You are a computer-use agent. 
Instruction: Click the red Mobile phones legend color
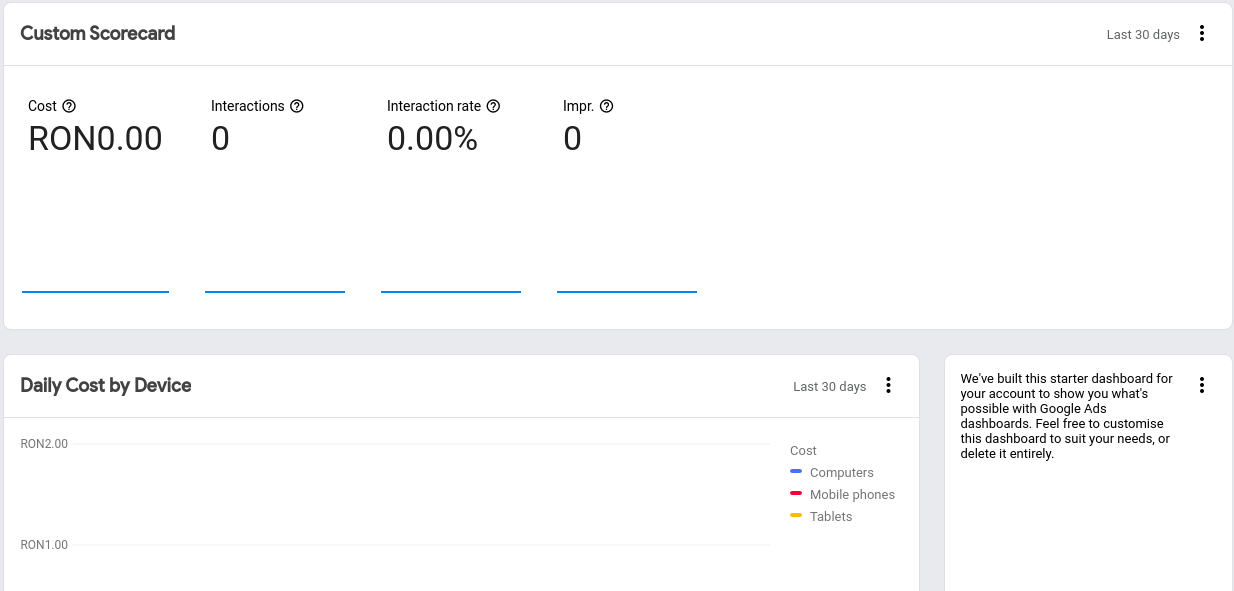coord(796,493)
